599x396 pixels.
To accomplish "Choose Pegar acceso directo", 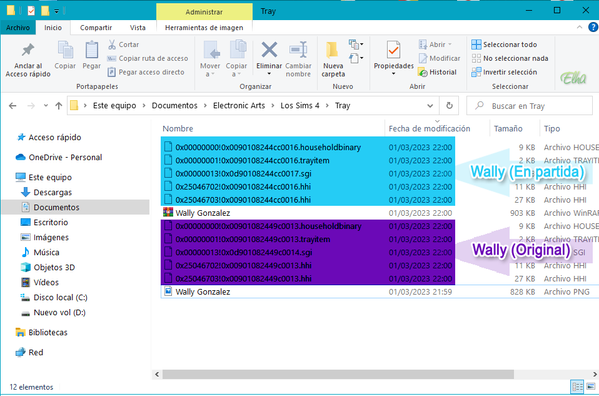I will (146, 72).
